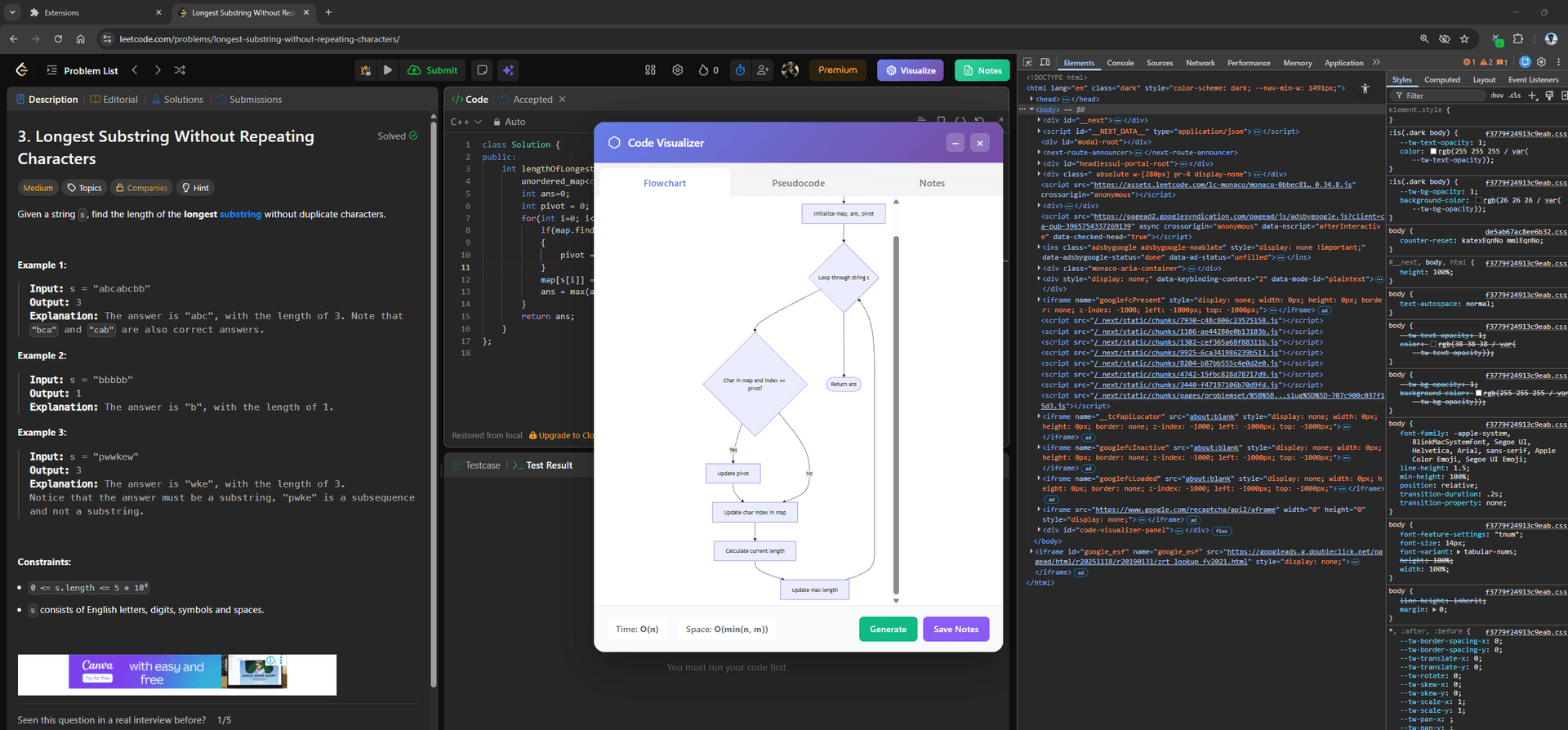Expand the head element in DOM tree
Image resolution: width=1568 pixels, height=730 pixels.
(x=1032, y=100)
